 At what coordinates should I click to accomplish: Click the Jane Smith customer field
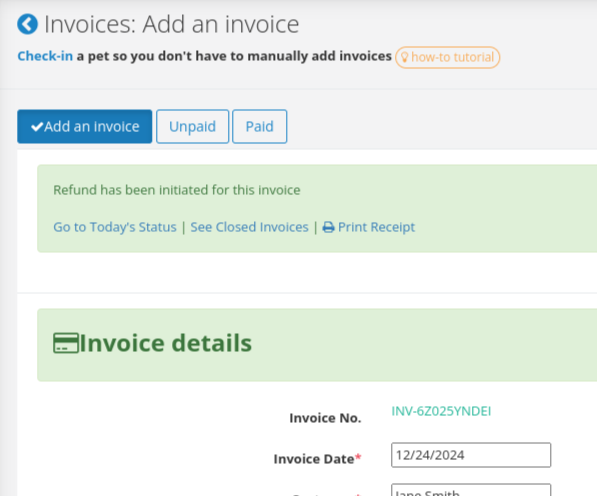pyautogui.click(x=471, y=490)
